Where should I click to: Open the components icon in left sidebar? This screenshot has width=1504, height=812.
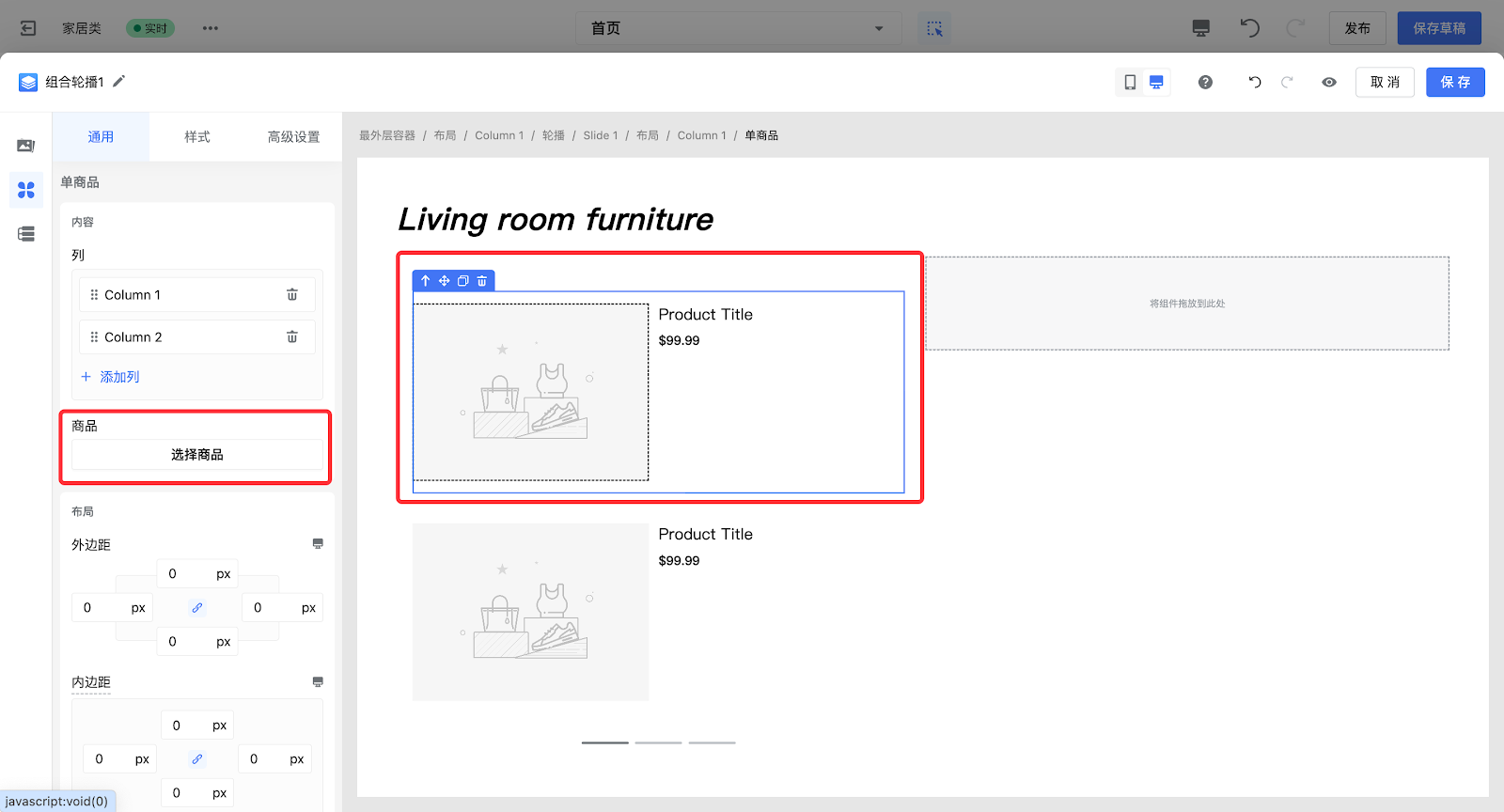click(26, 190)
